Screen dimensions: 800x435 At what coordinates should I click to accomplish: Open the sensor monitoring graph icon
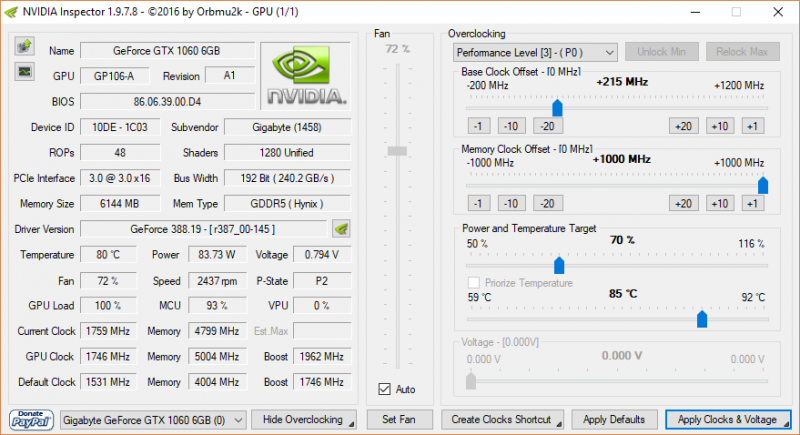click(23, 72)
